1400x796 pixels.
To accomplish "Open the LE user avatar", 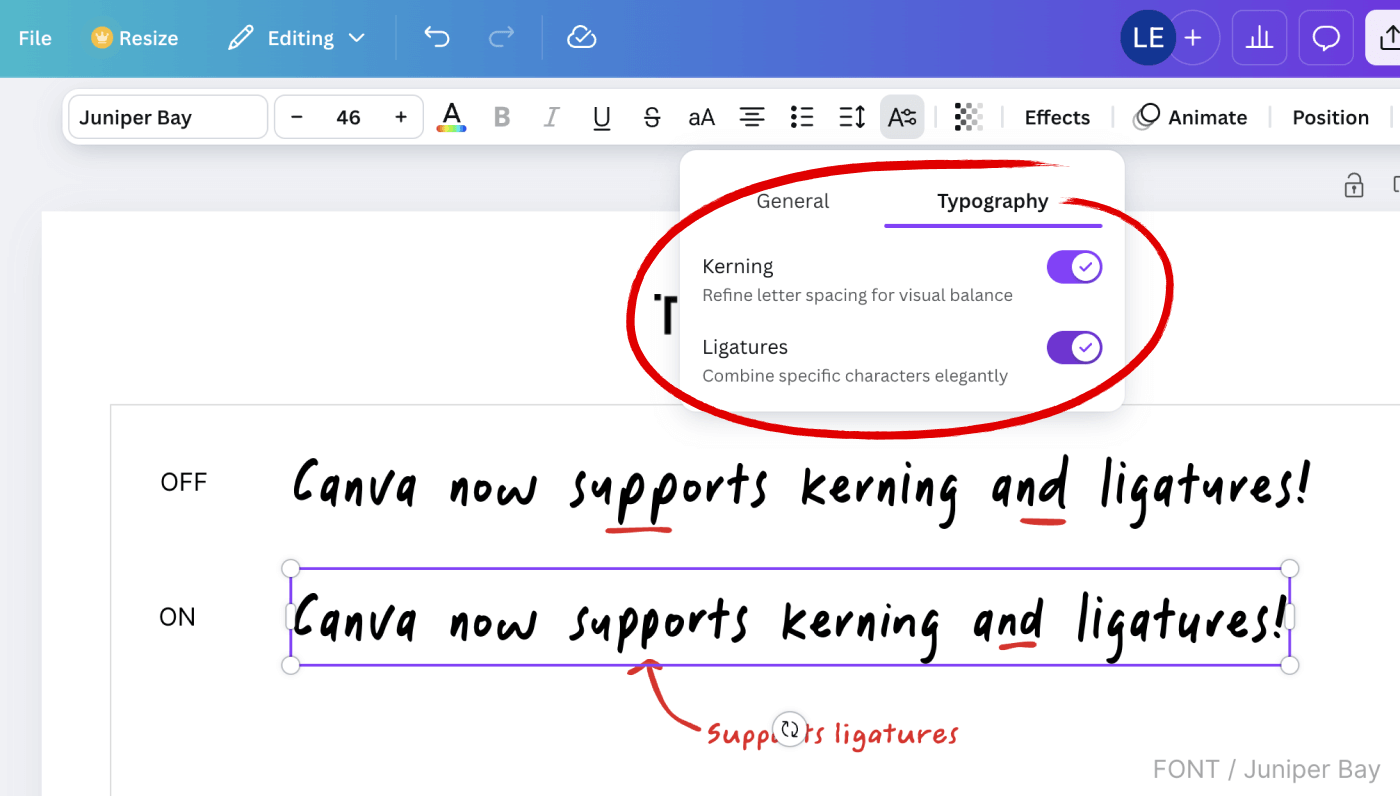I will 1147,38.
